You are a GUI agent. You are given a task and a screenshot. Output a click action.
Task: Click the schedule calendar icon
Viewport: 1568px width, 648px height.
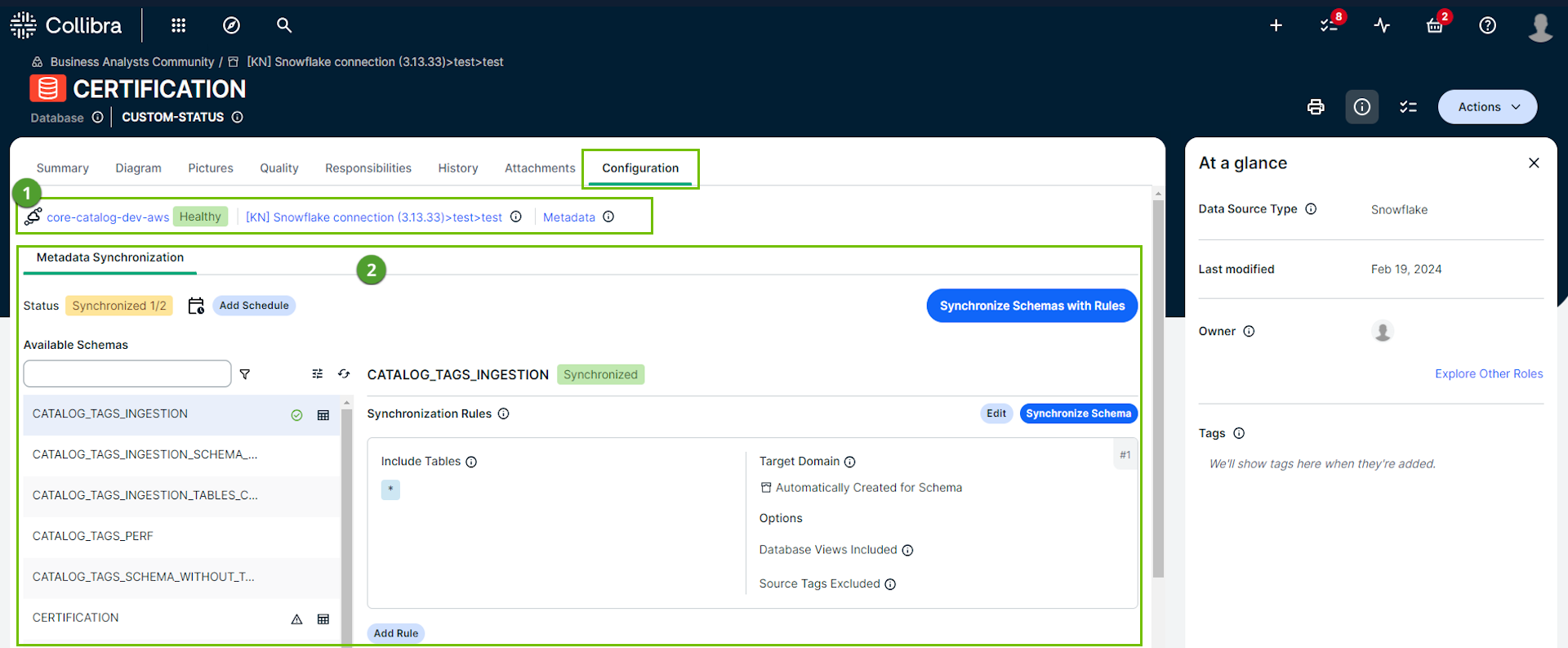(196, 306)
